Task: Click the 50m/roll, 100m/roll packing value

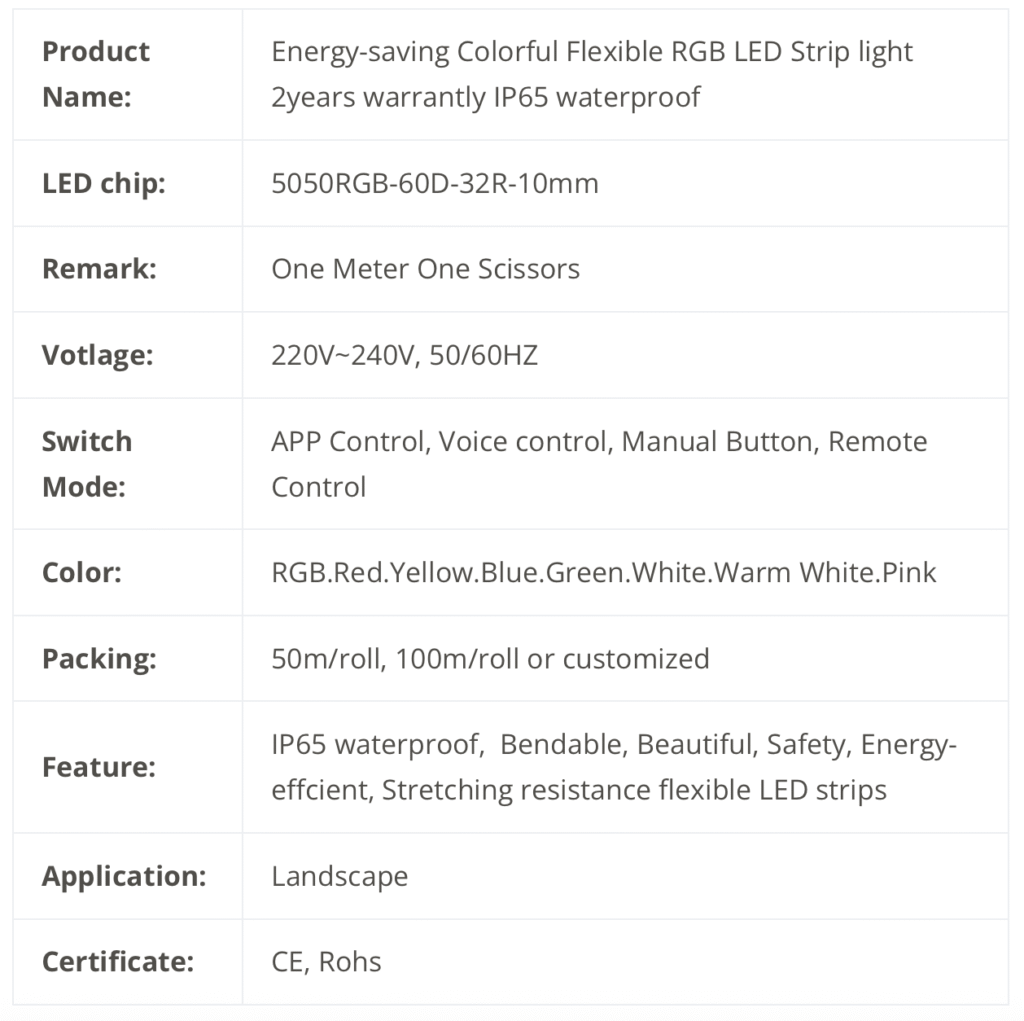Action: [x=490, y=658]
